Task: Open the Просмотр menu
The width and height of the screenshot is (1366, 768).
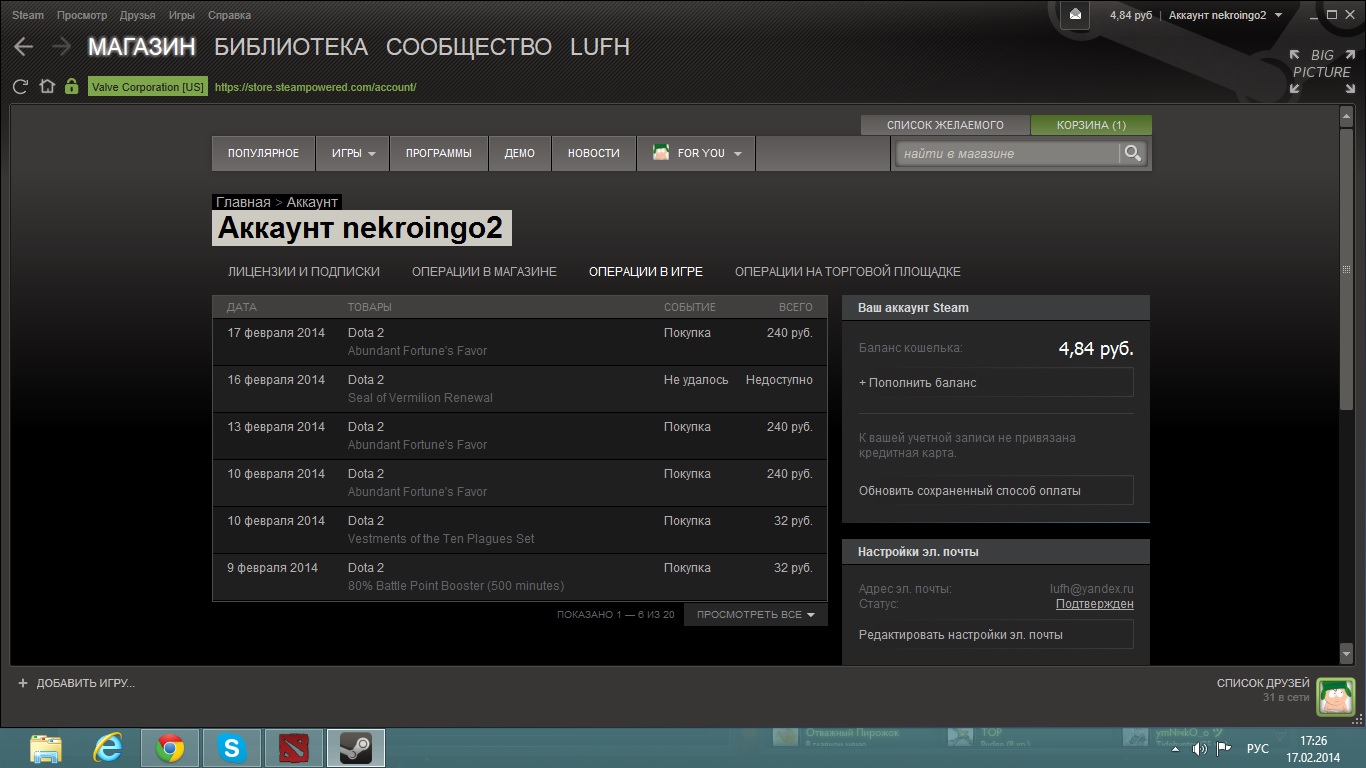Action: (x=82, y=15)
